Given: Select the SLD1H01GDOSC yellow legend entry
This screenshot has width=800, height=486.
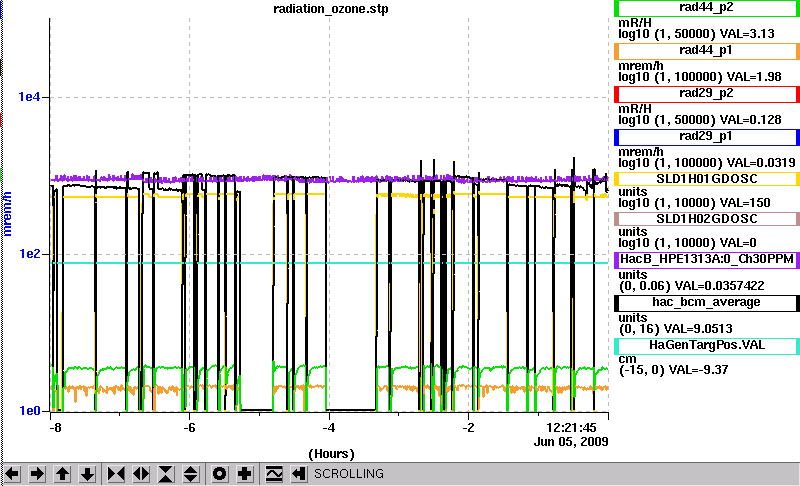Looking at the screenshot, I should 707,179.
